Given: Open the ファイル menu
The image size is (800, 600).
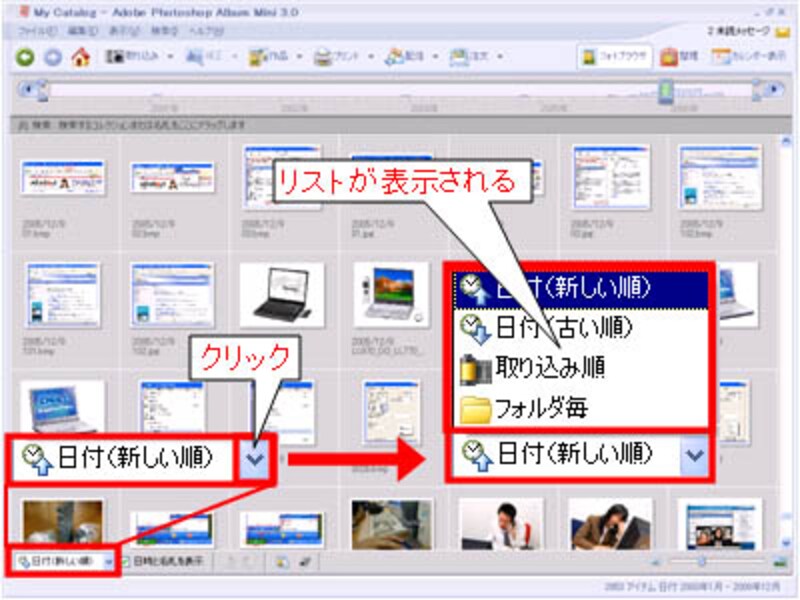Looking at the screenshot, I should pos(37,31).
